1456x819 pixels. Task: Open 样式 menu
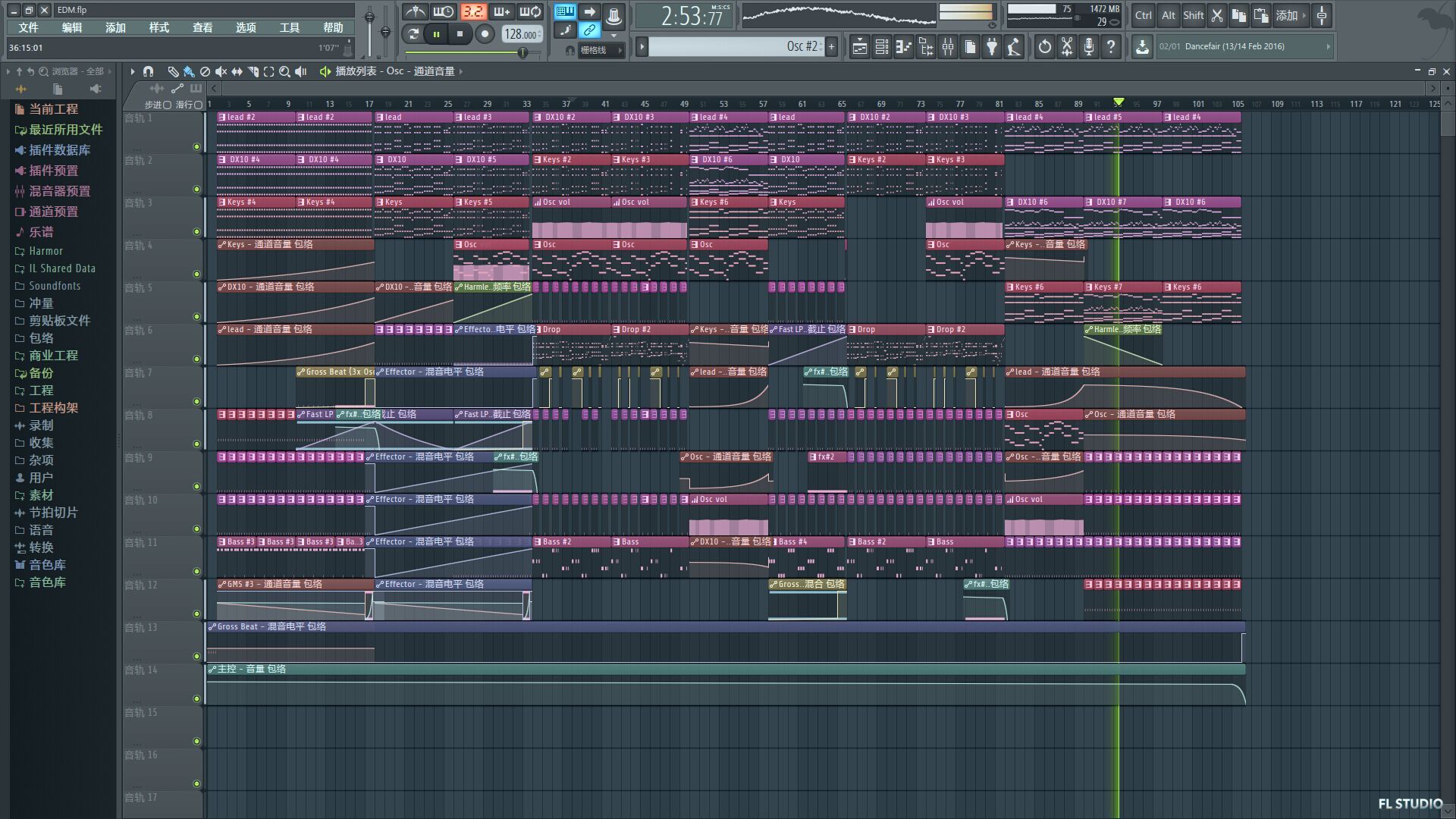pyautogui.click(x=159, y=27)
